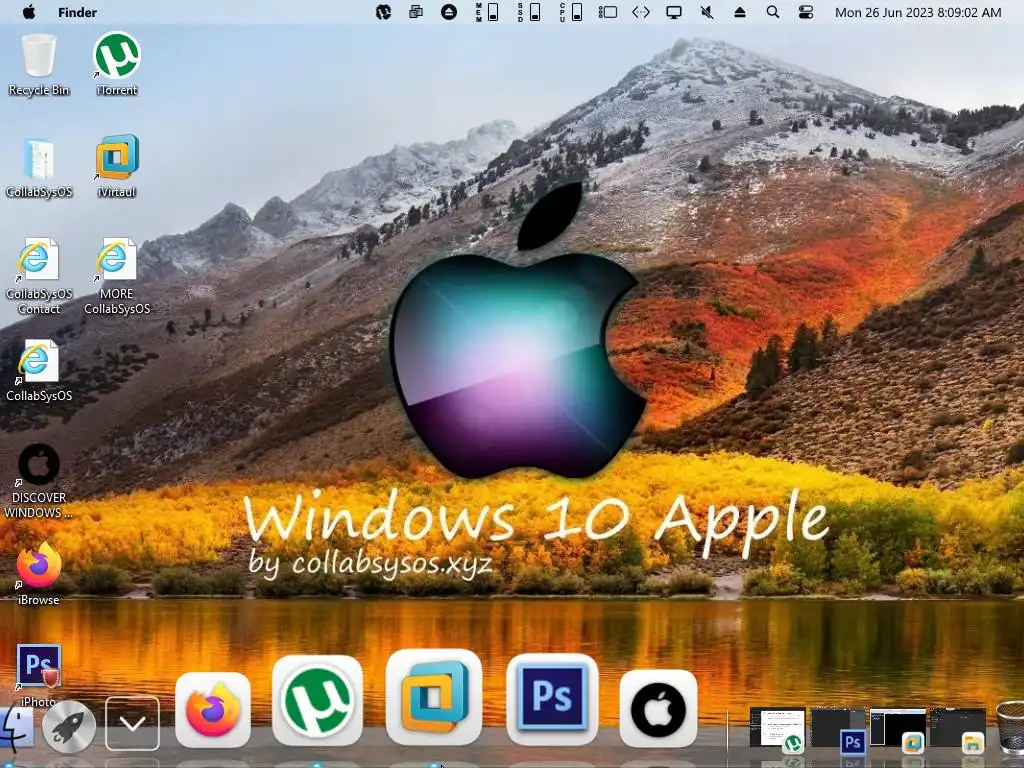Open the DISCOVER WINDOWS desktop shortcut

39,481
